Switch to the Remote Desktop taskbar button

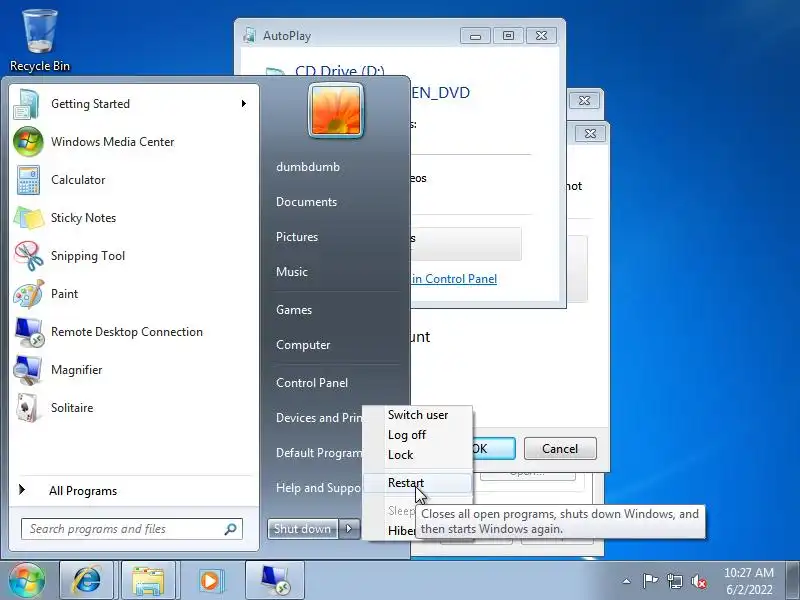(275, 581)
